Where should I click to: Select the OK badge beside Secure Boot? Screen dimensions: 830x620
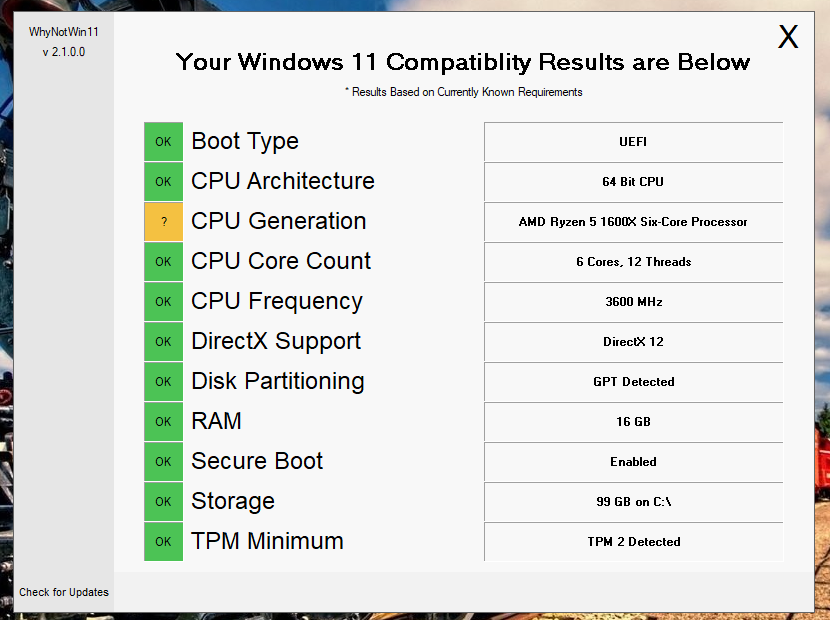(164, 461)
